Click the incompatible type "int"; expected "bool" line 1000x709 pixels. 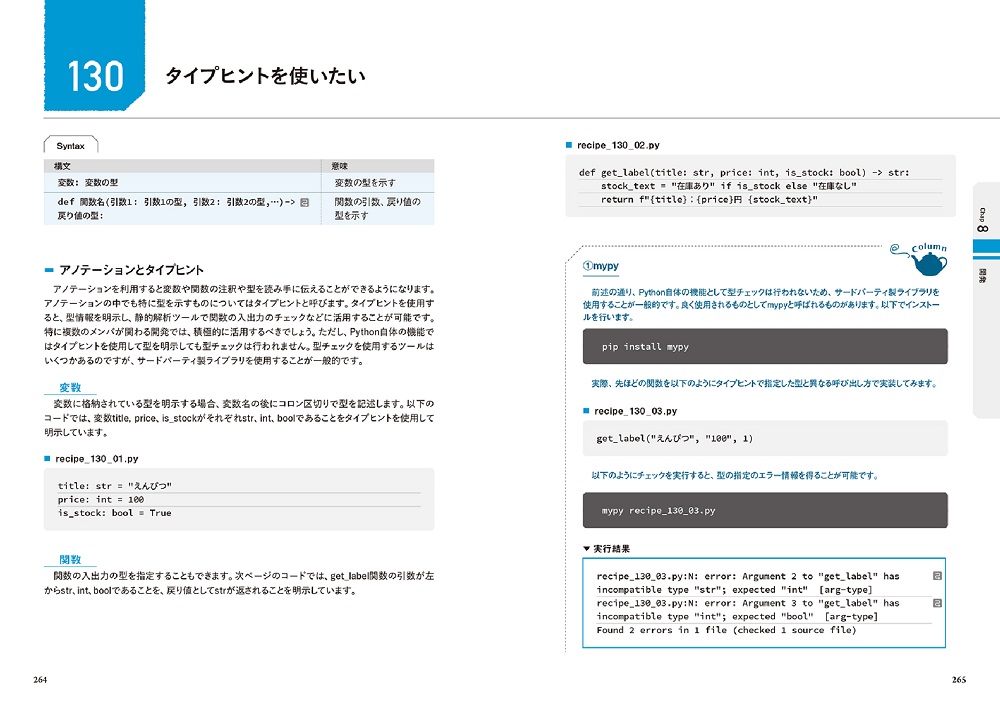pos(737,617)
